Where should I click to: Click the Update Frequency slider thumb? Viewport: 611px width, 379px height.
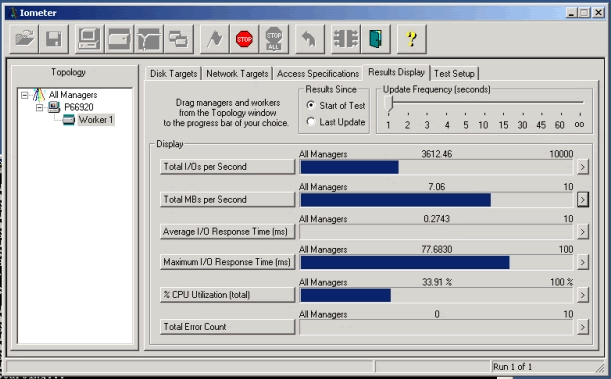(x=388, y=104)
